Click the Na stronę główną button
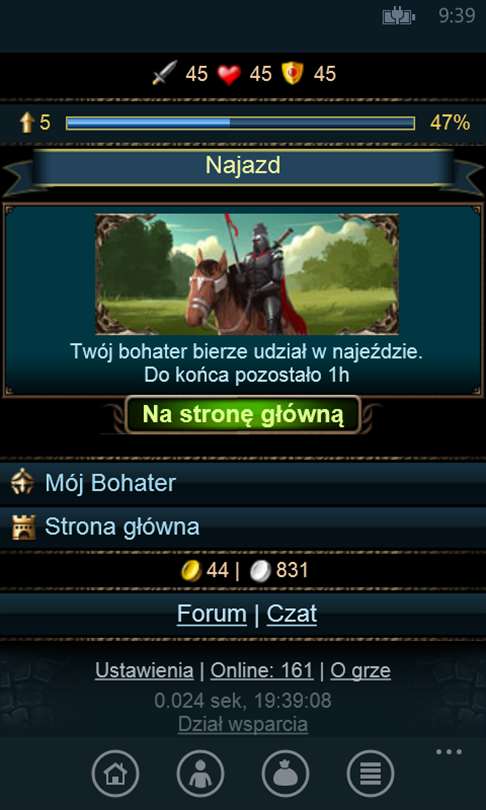This screenshot has width=486, height=810. pyautogui.click(x=243, y=414)
